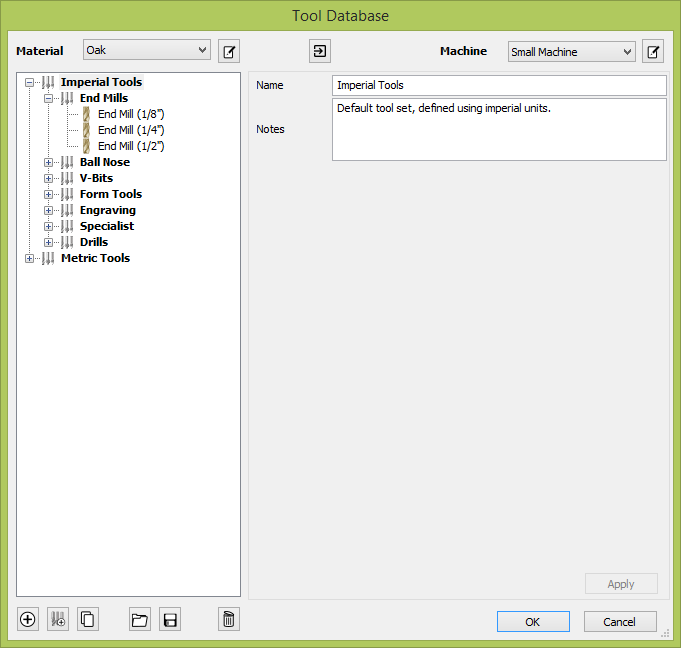
Task: Click the copy tool icon
Action: 88,619
